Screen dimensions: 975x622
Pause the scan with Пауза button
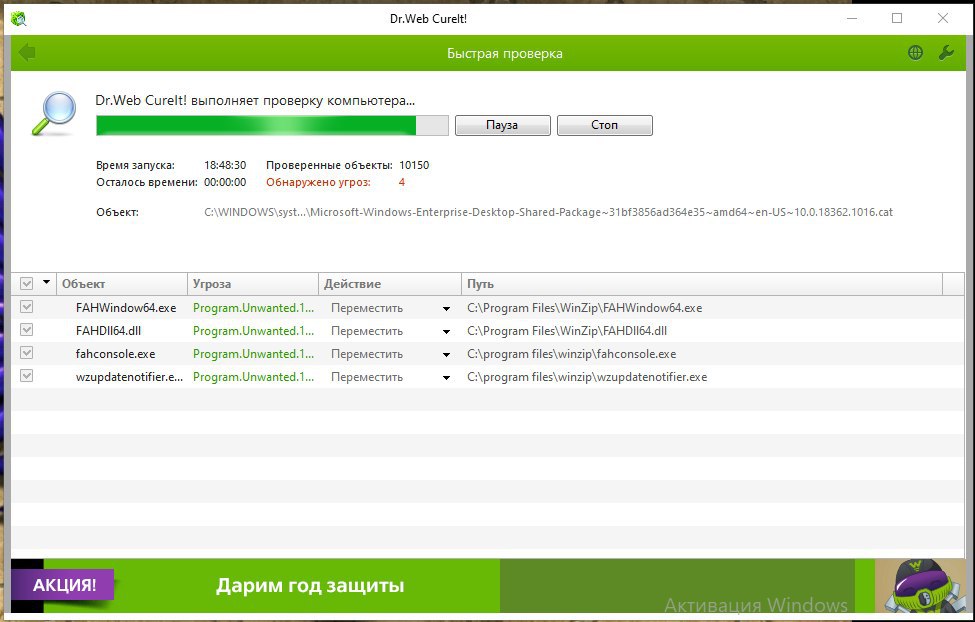point(502,125)
